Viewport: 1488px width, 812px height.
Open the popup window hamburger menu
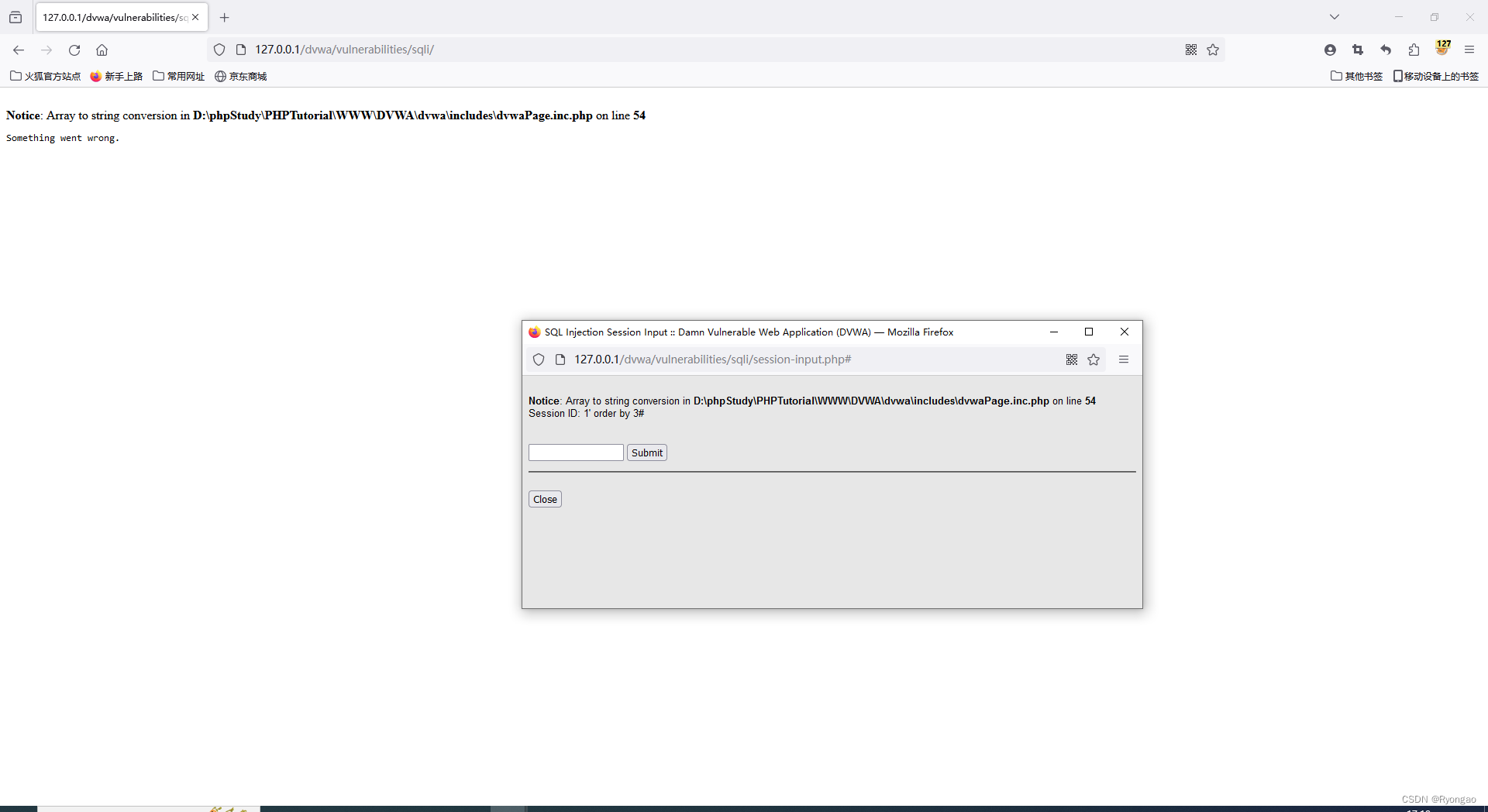[1124, 360]
